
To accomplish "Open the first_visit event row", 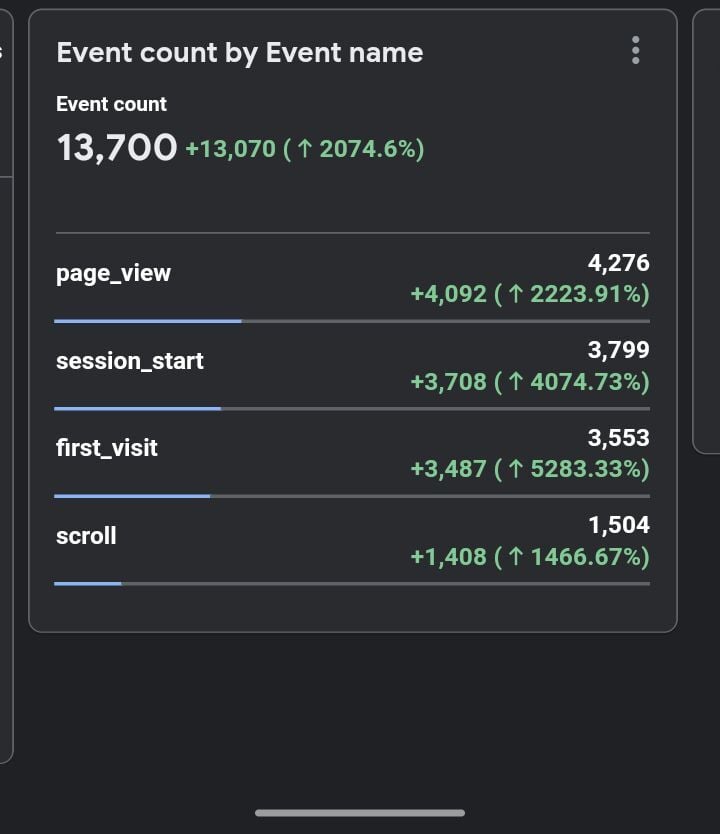I will [x=107, y=448].
